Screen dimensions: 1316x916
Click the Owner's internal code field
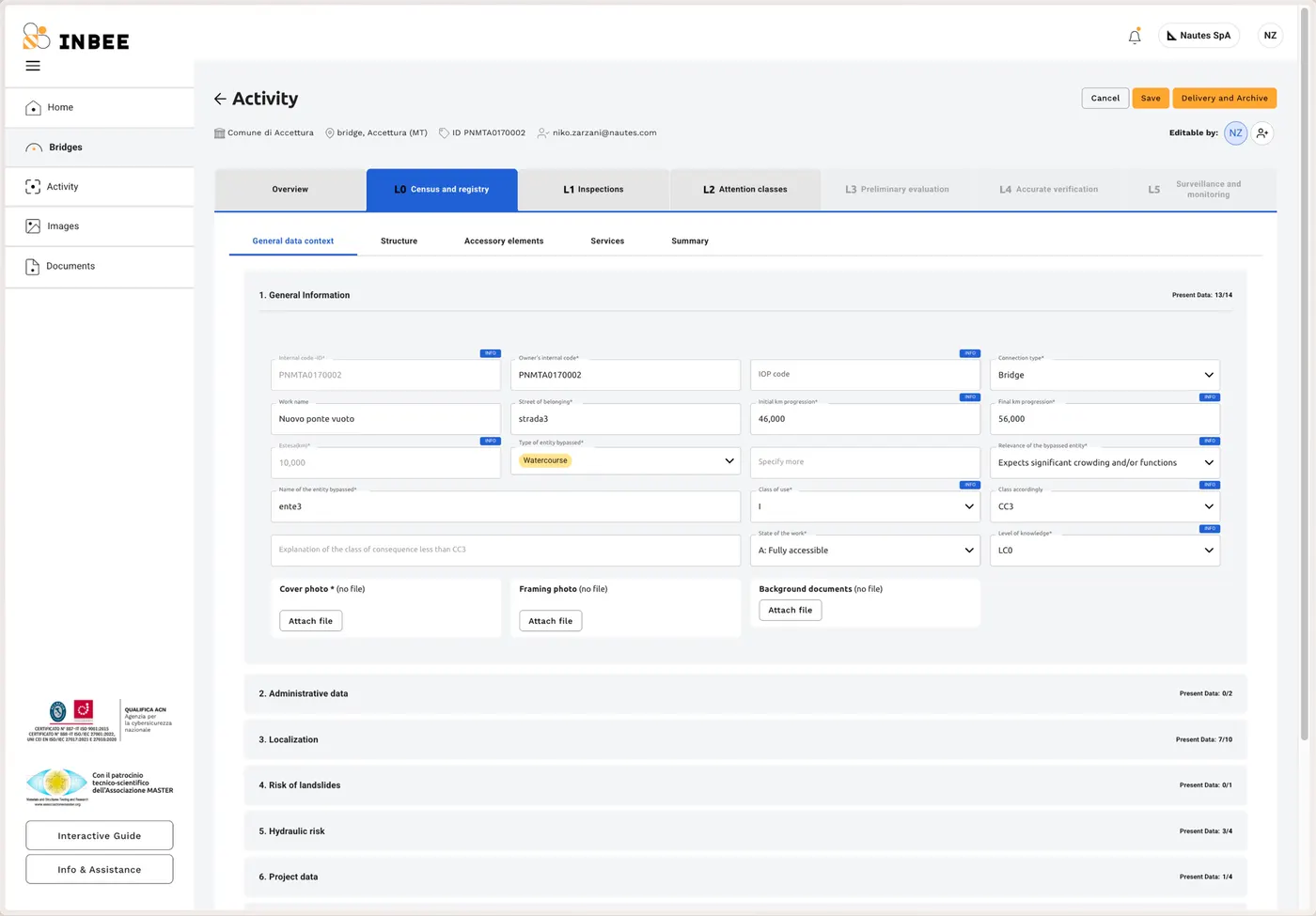625,375
